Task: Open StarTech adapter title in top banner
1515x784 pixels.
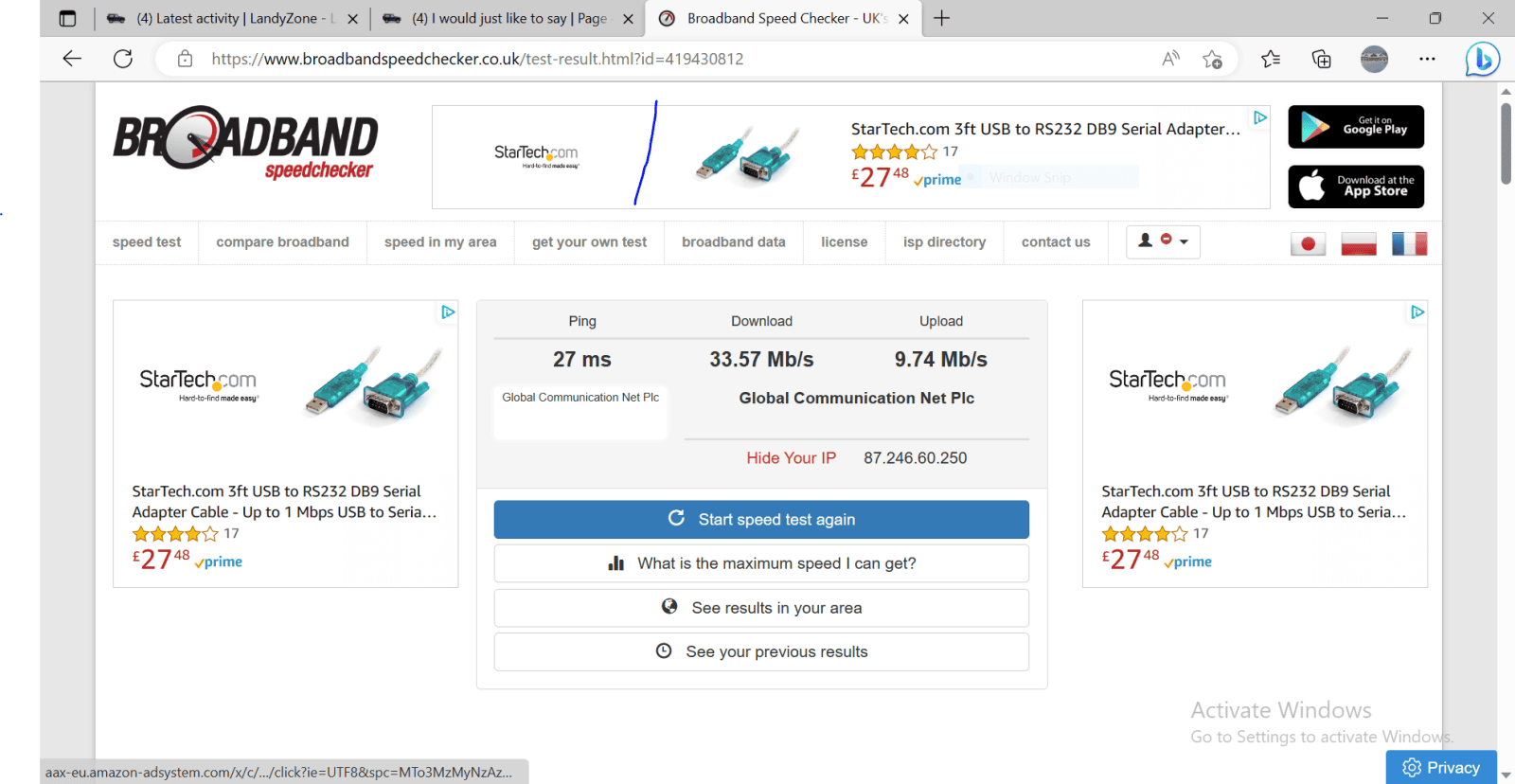Action: [1045, 129]
